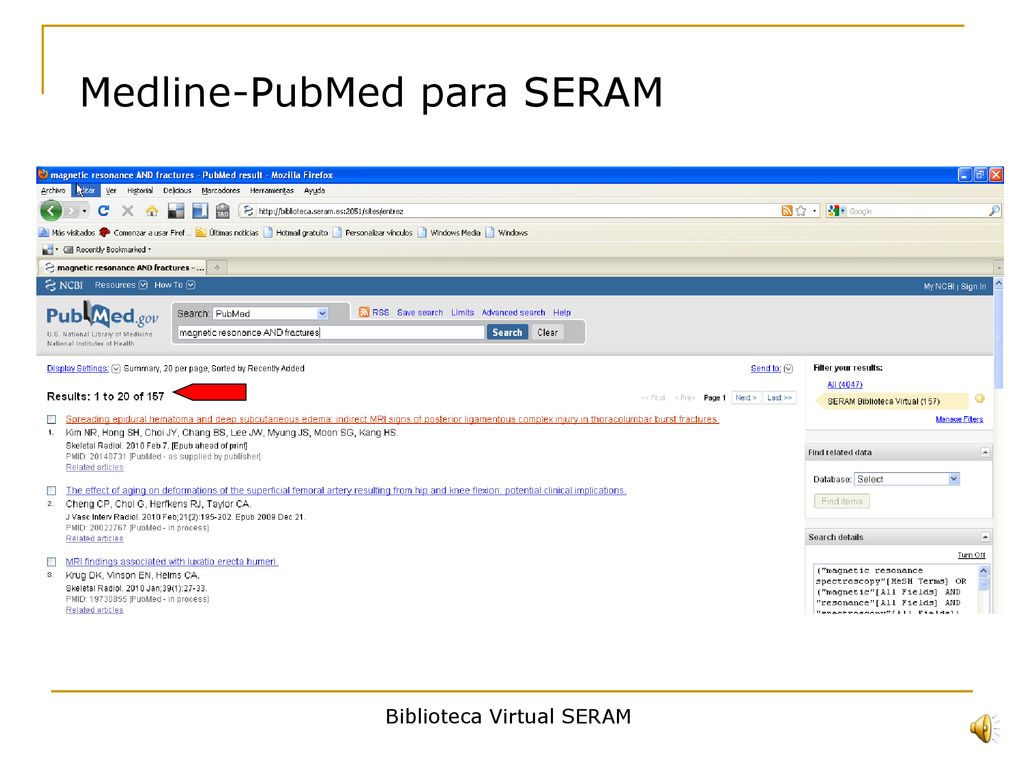The width and height of the screenshot is (1024, 768).
Task: Open Related articles under Kim NR article
Action: 94,468
